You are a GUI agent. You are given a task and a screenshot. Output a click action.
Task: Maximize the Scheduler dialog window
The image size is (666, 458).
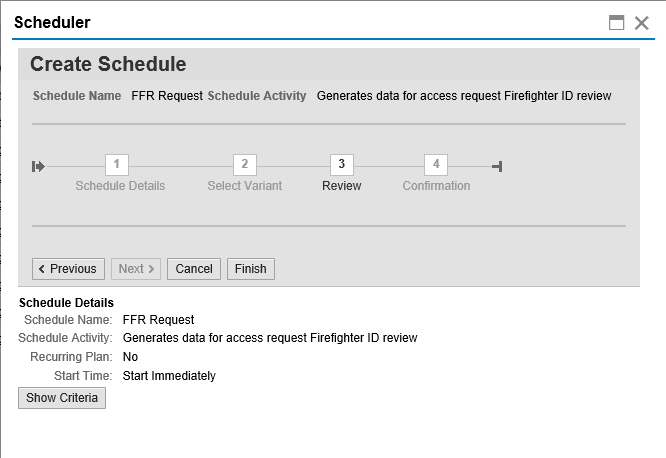pos(617,22)
